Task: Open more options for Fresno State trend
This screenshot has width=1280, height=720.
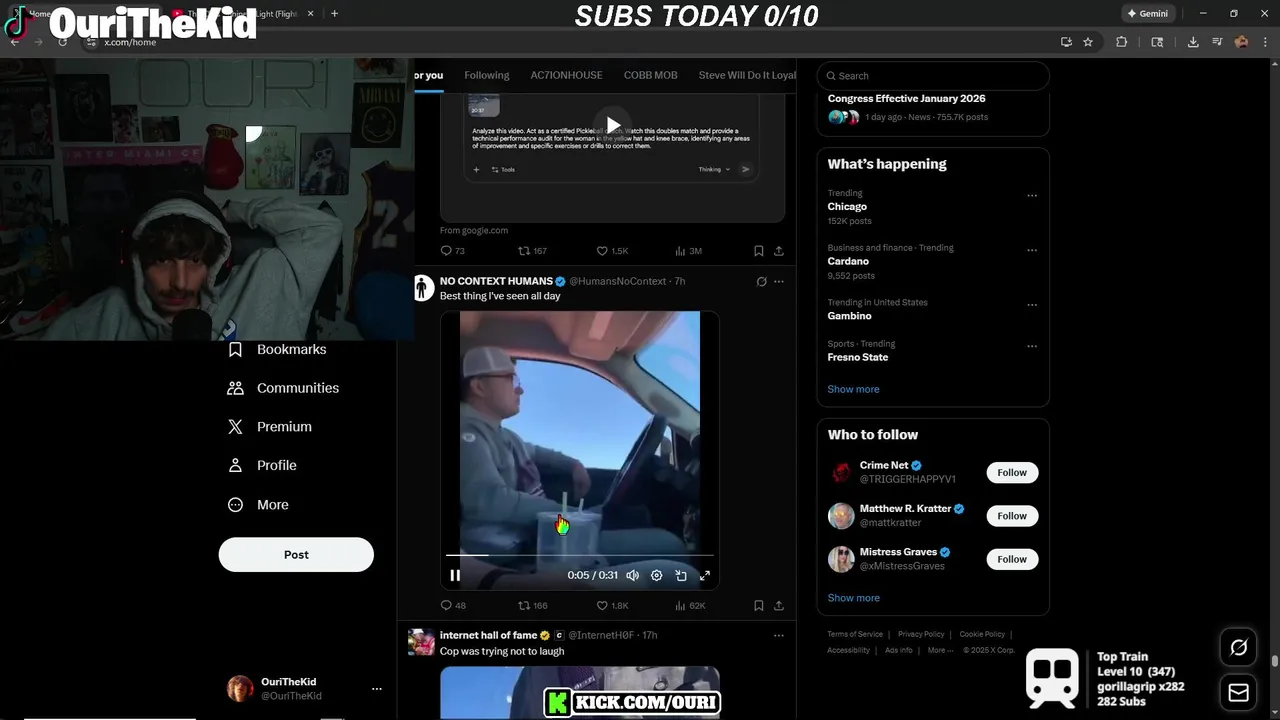Action: click(x=1032, y=347)
